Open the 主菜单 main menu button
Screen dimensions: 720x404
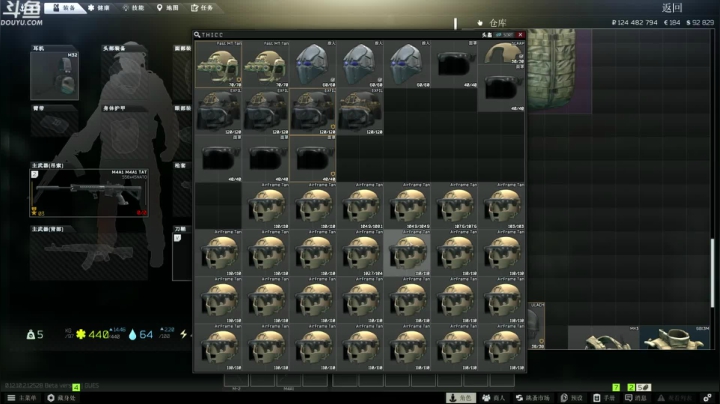22,398
